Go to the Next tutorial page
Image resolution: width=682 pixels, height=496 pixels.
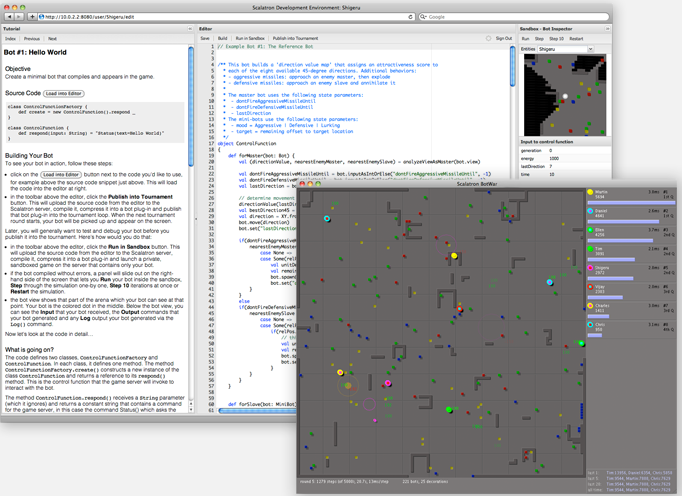point(52,39)
